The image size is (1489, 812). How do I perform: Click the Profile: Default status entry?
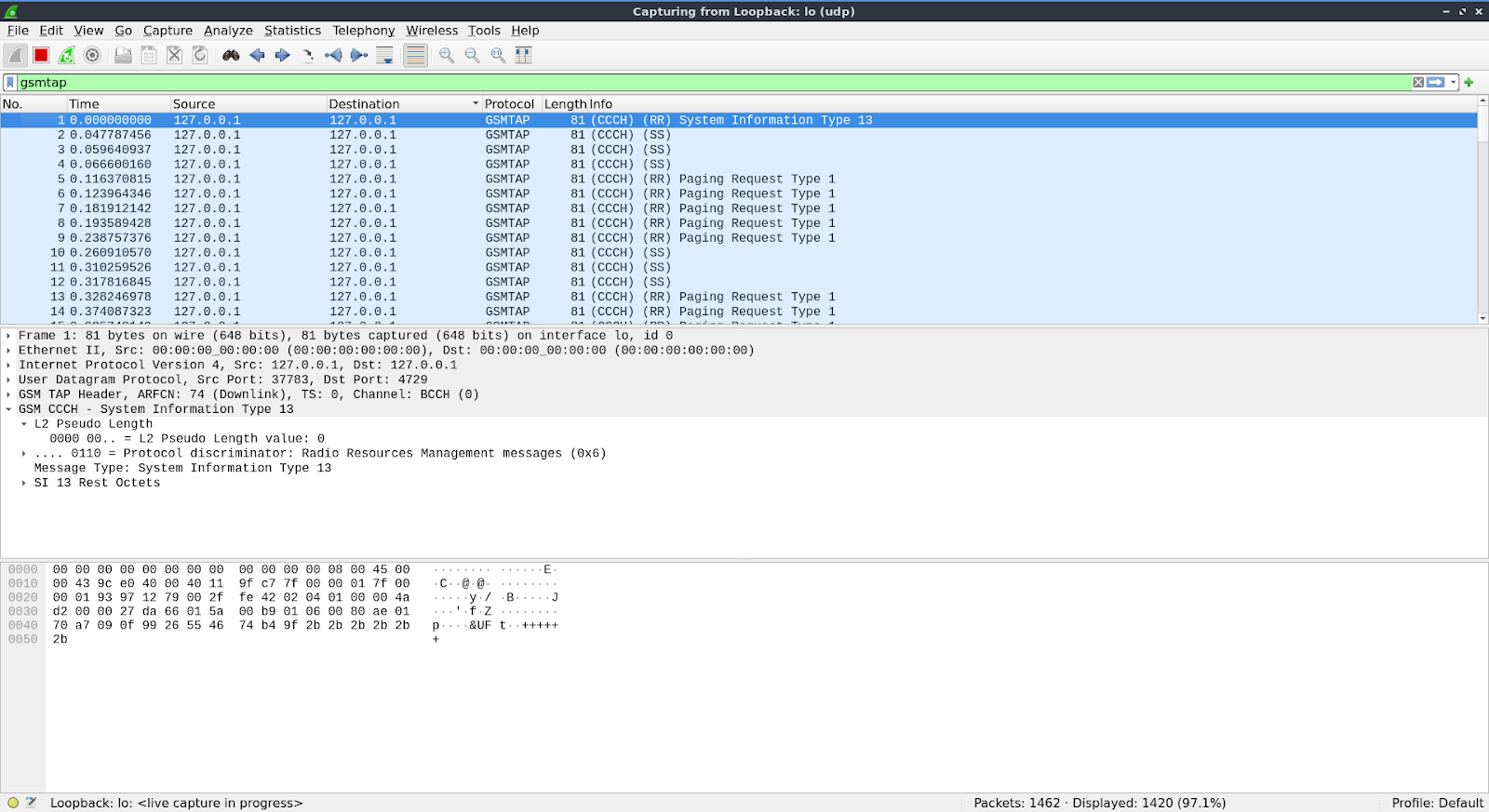coord(1437,803)
